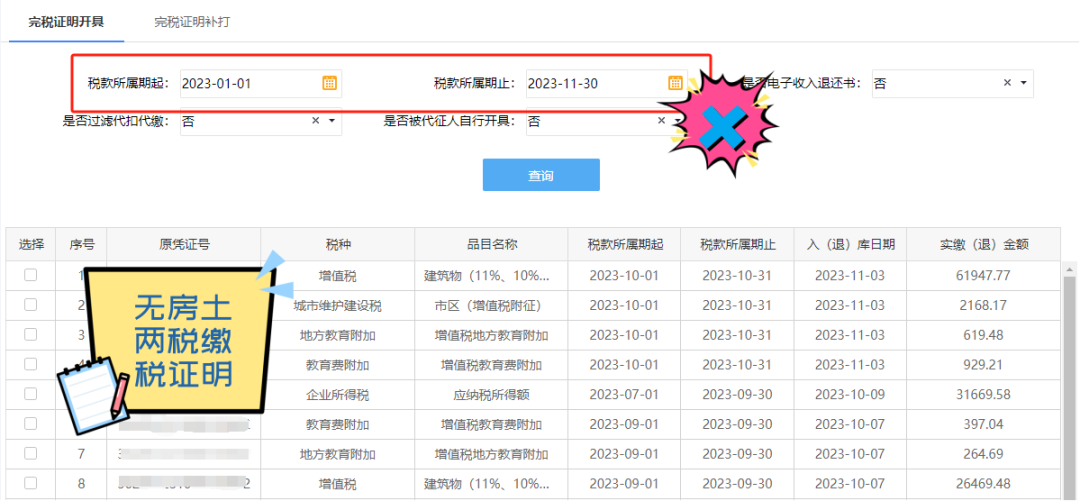
Task: Expand the 是否电子收入退还书 dropdown arrow
Action: pos(1023,83)
